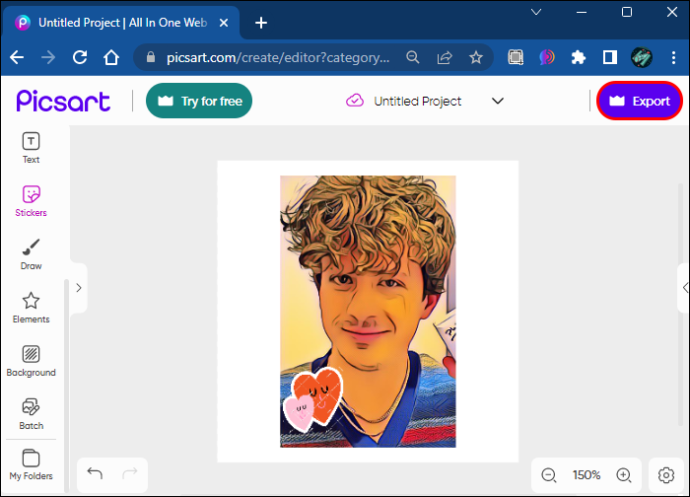The height and width of the screenshot is (497, 690).
Task: Select the Untitled Project browser tab
Action: 122,22
